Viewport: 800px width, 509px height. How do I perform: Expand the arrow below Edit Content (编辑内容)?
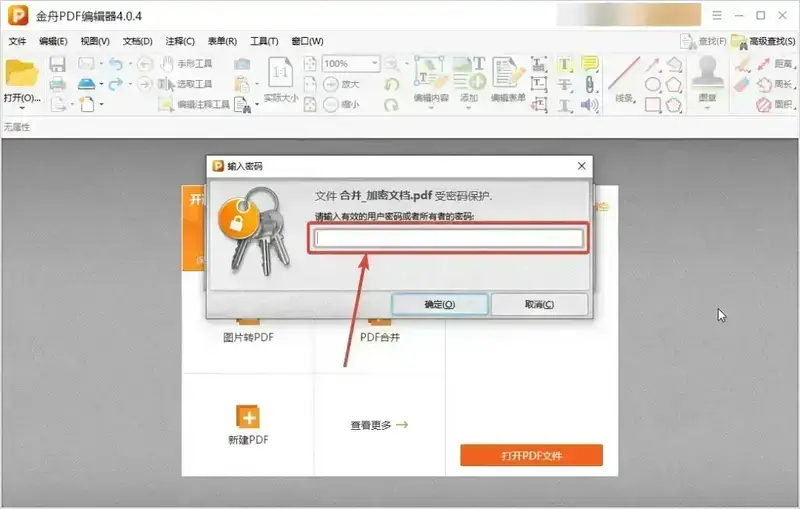pyautogui.click(x=431, y=108)
